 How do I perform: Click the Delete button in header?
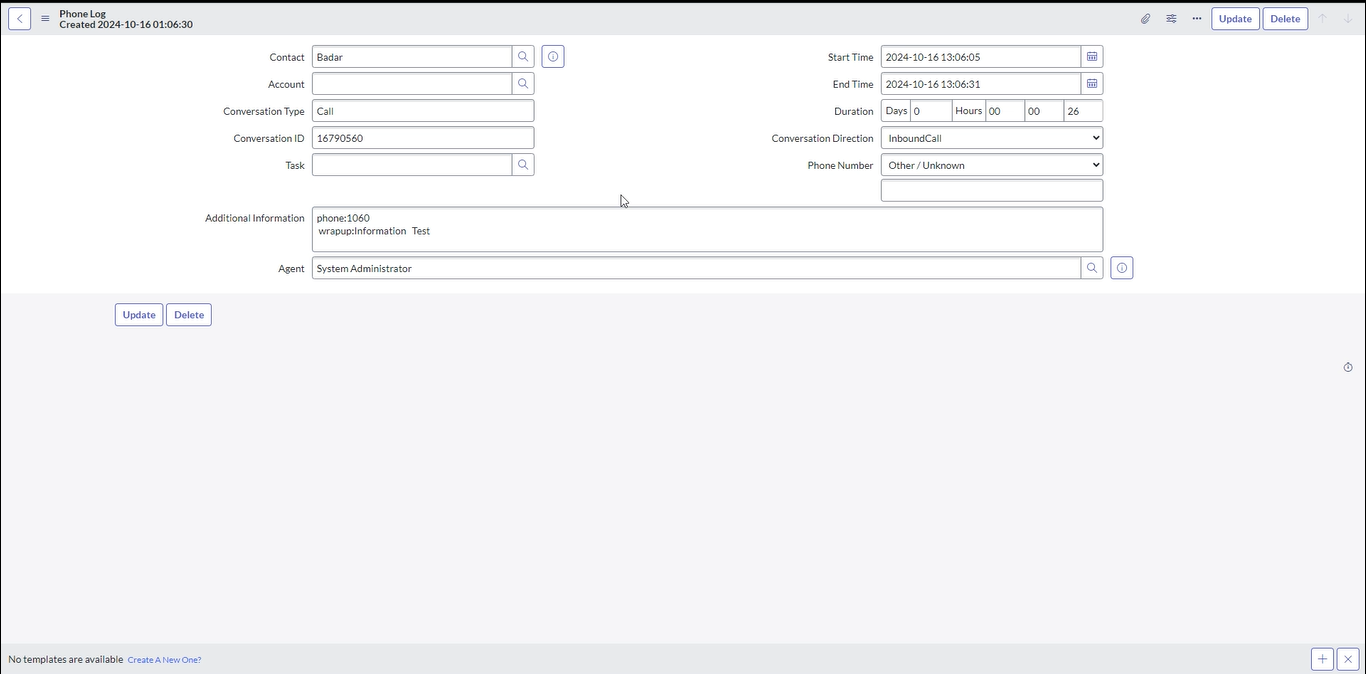(1285, 19)
